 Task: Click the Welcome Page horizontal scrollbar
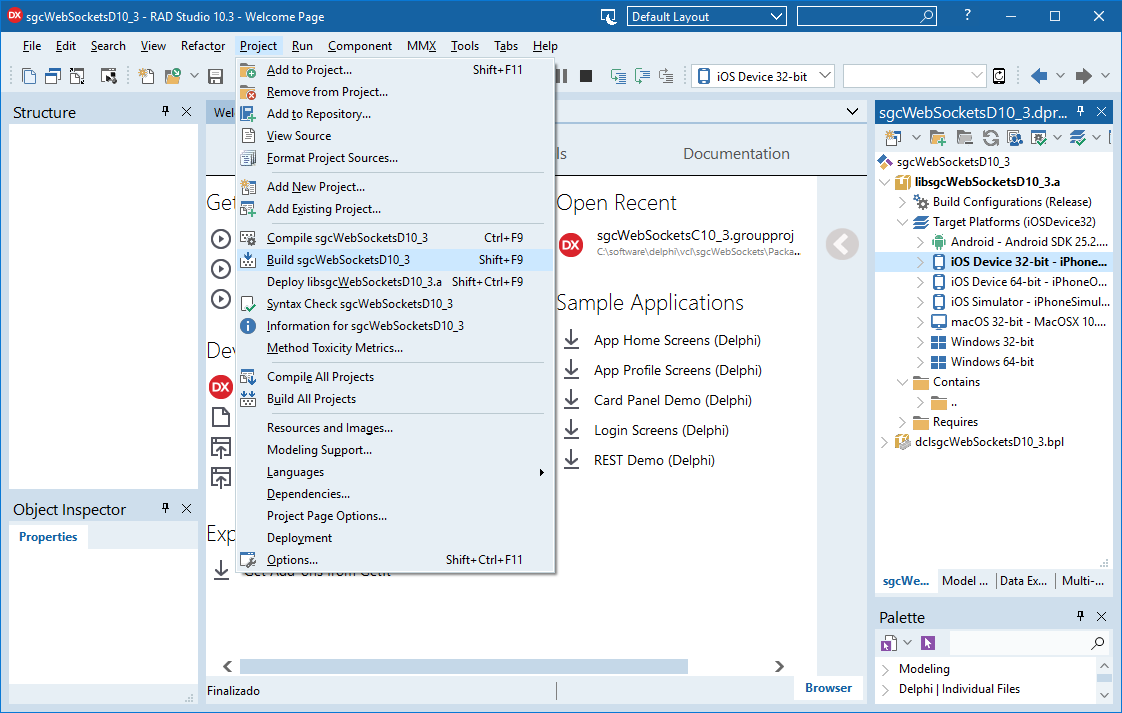[464, 666]
